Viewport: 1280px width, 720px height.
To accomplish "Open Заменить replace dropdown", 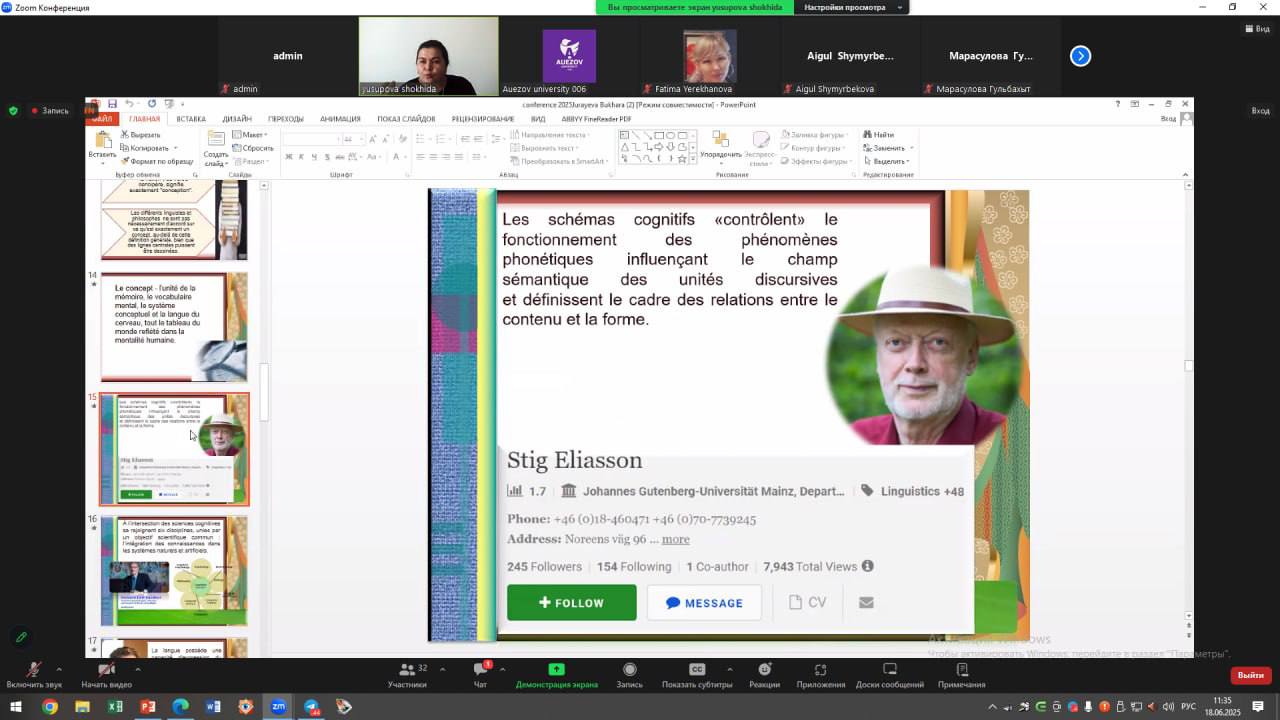I will coord(888,148).
